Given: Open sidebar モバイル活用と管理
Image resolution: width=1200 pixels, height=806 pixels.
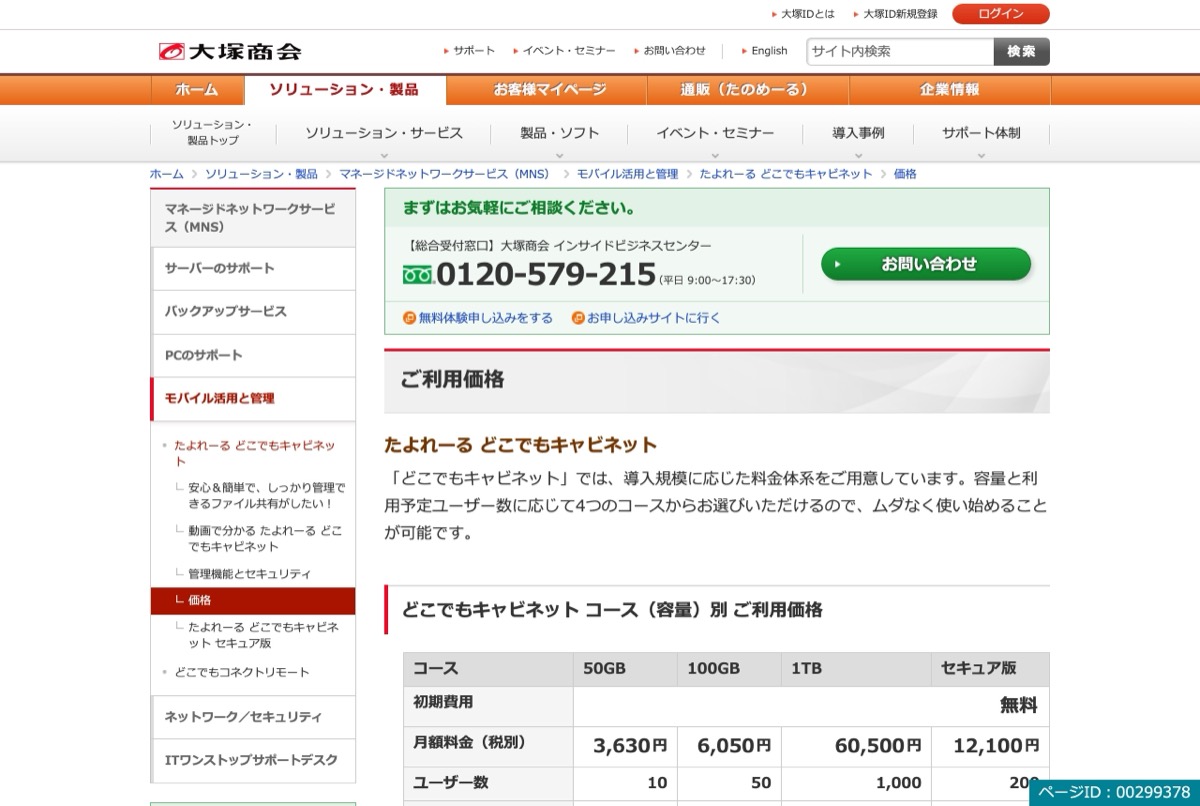Looking at the screenshot, I should [253, 398].
